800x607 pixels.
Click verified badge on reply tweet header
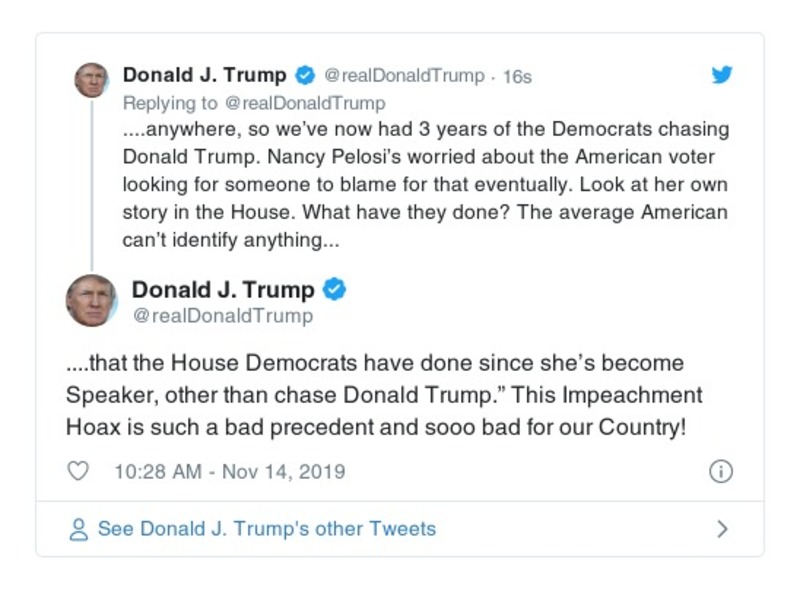304,76
